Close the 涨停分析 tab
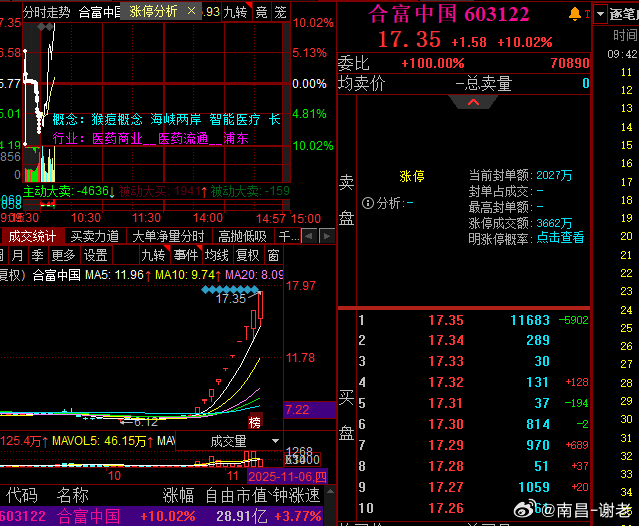This screenshot has height=526, width=639. [191, 11]
